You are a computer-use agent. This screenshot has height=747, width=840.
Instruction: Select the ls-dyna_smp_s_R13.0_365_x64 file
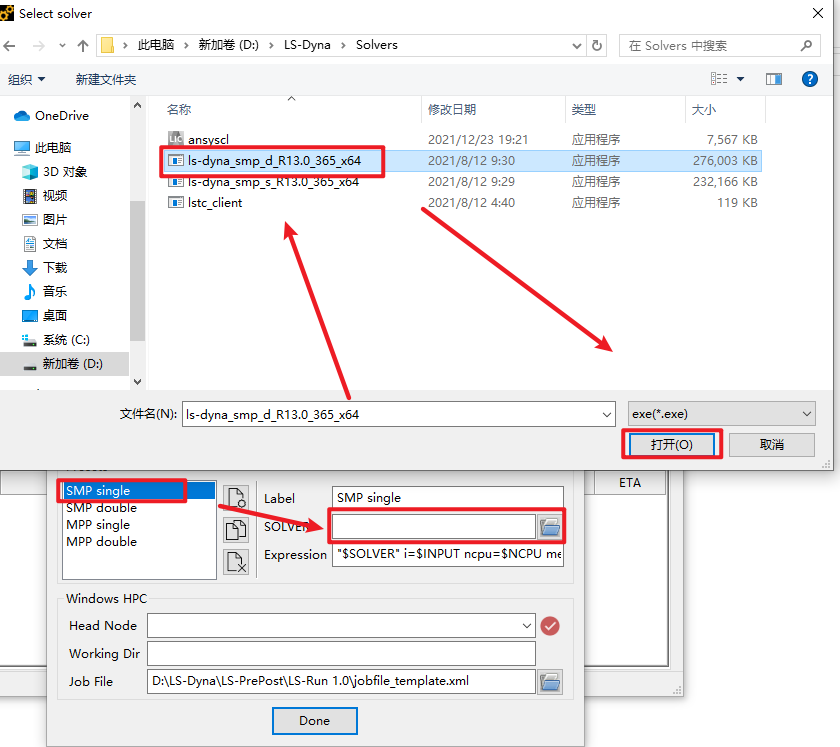tap(272, 182)
